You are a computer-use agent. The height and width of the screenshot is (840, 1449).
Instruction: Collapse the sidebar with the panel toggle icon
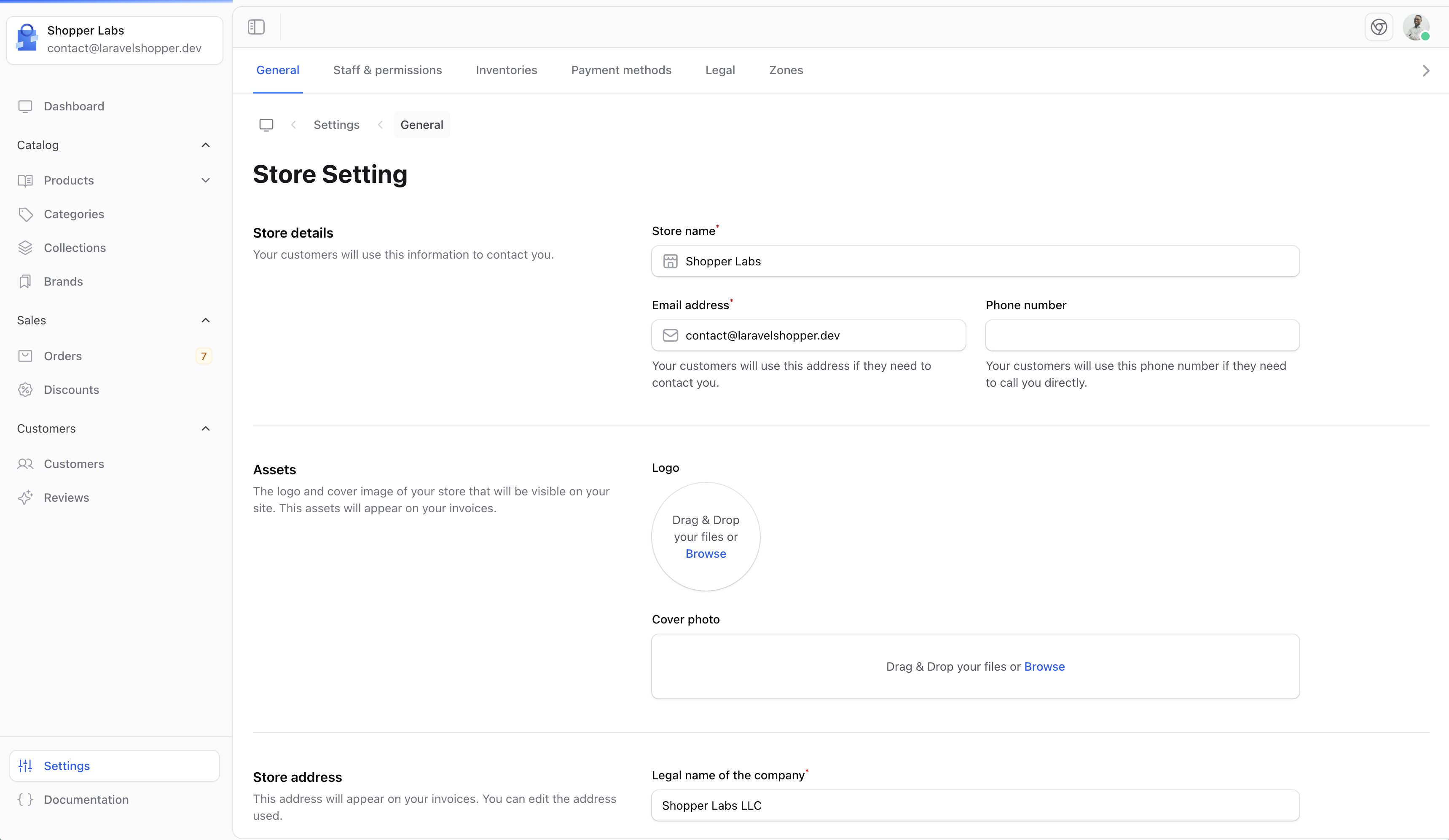256,27
